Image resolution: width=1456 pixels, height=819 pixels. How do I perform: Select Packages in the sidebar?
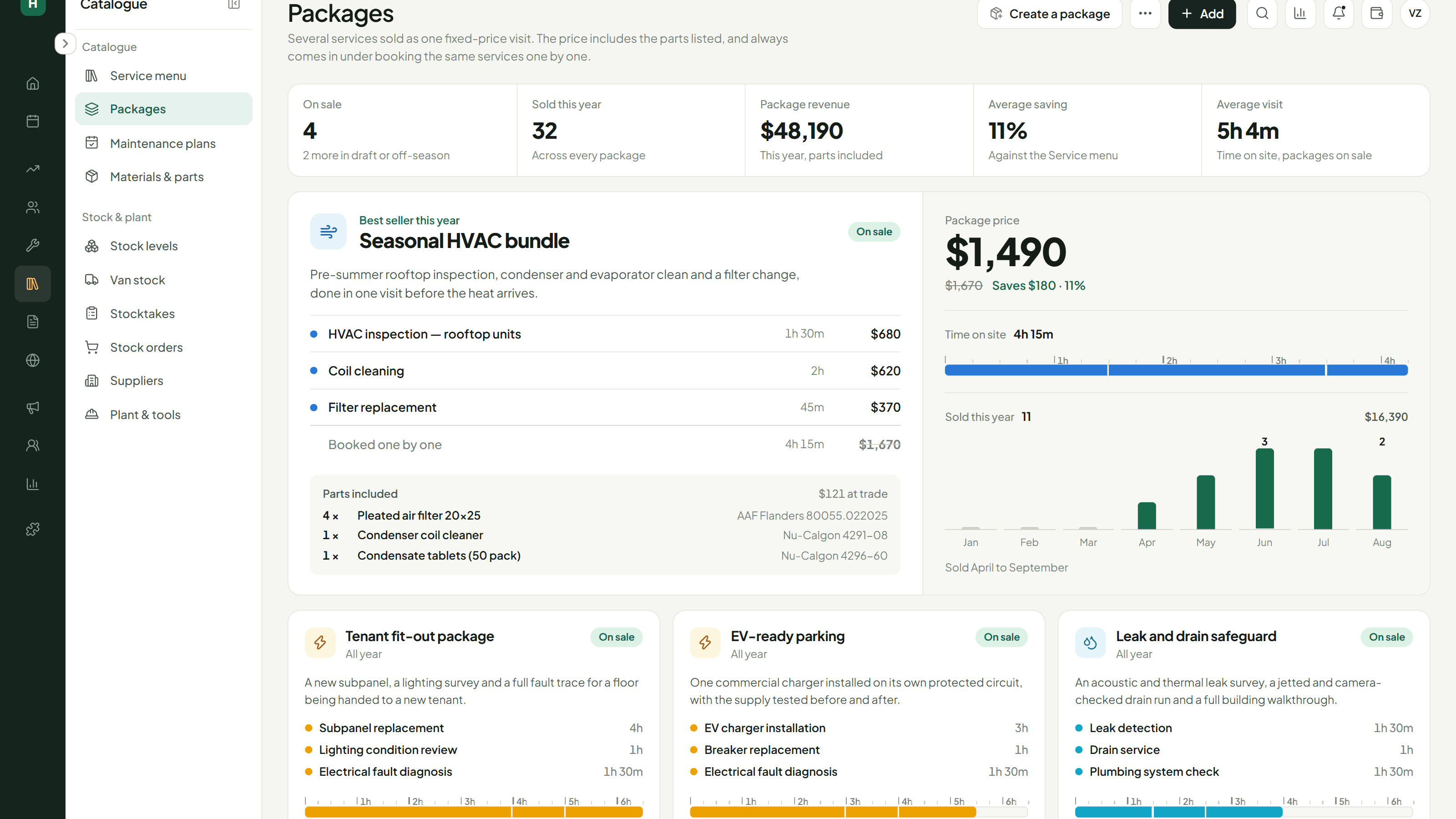coord(163,109)
